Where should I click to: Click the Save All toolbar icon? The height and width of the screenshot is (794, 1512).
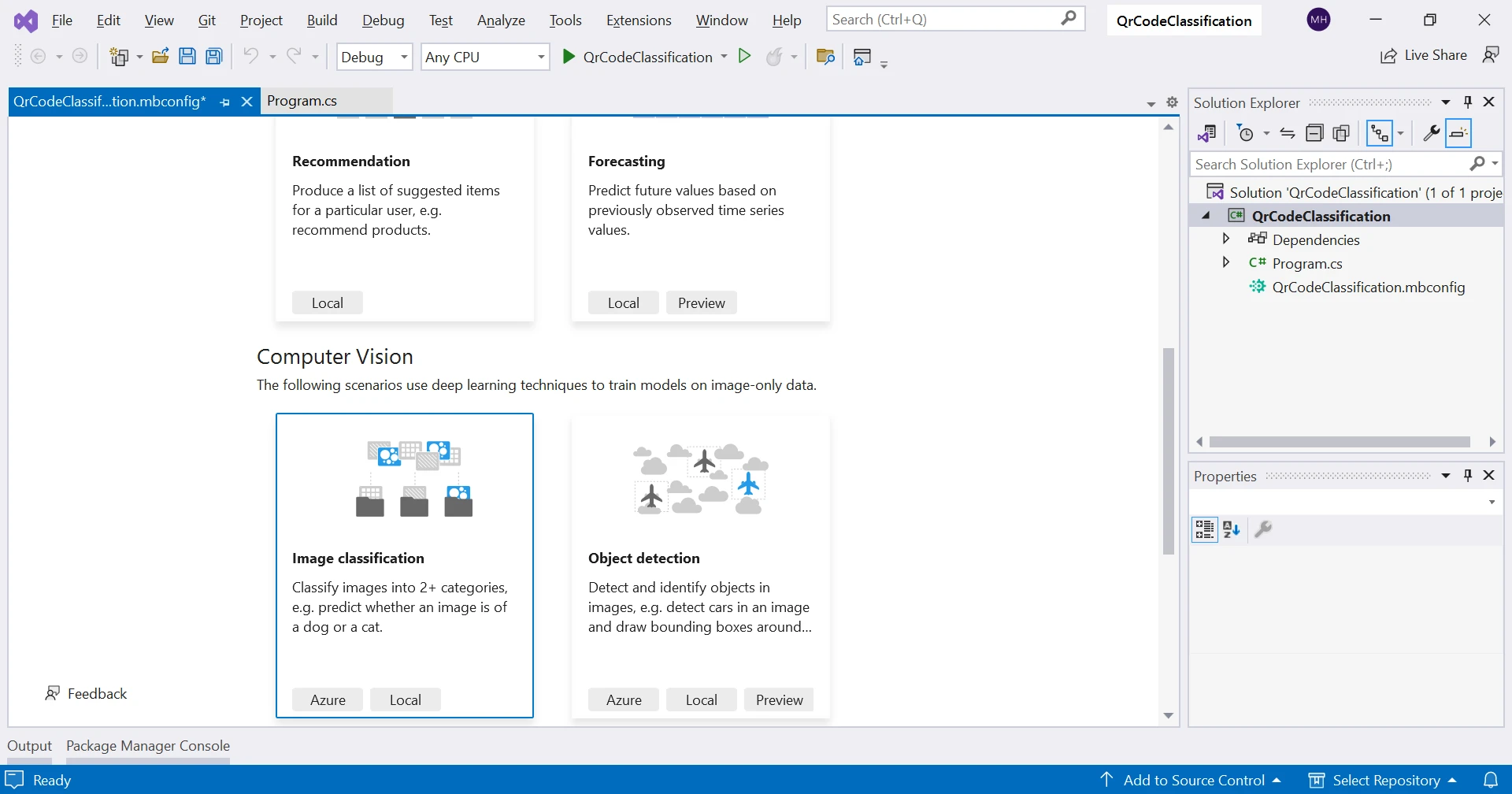[214, 57]
